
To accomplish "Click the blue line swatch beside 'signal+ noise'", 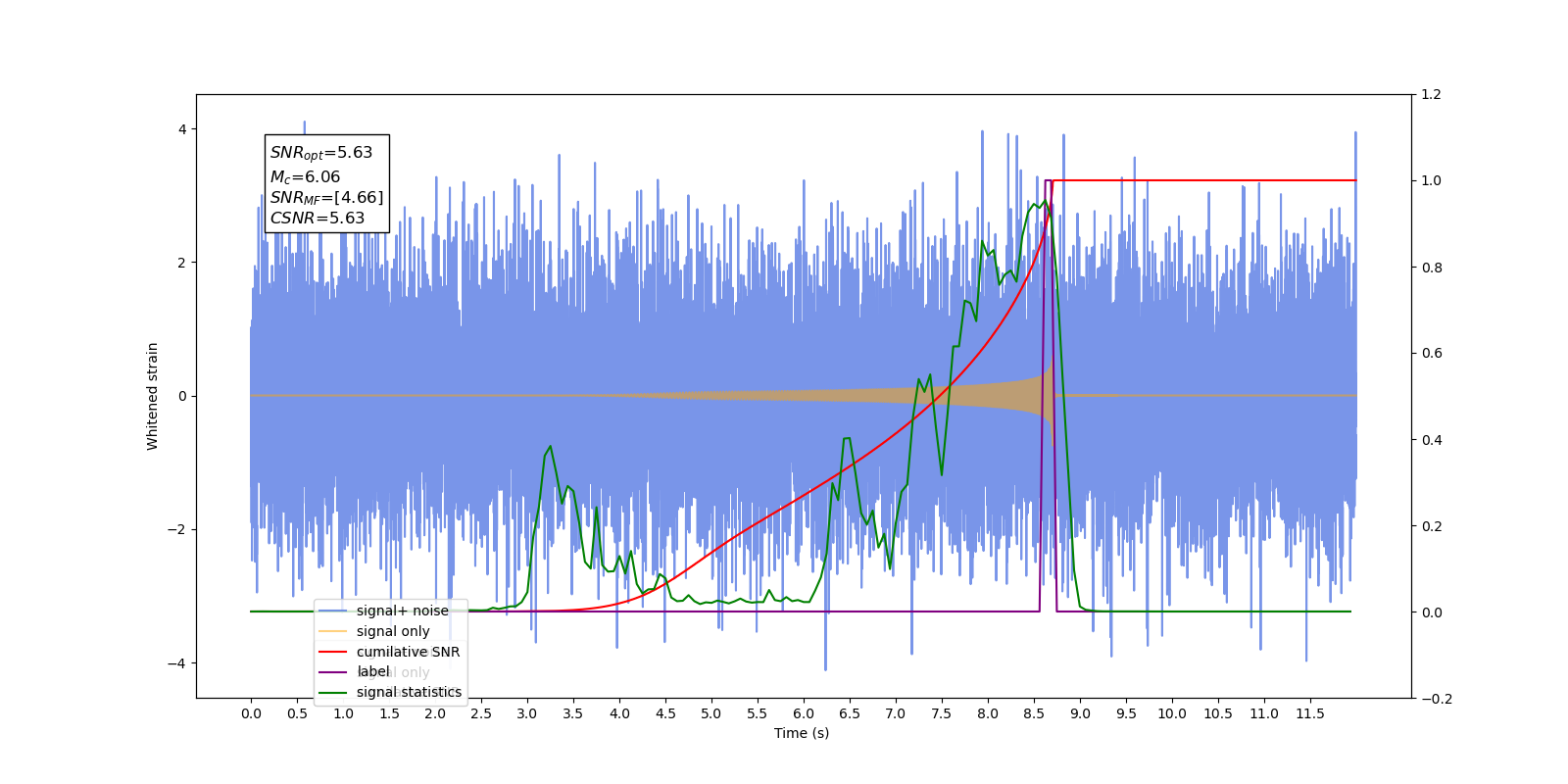I will (x=333, y=611).
